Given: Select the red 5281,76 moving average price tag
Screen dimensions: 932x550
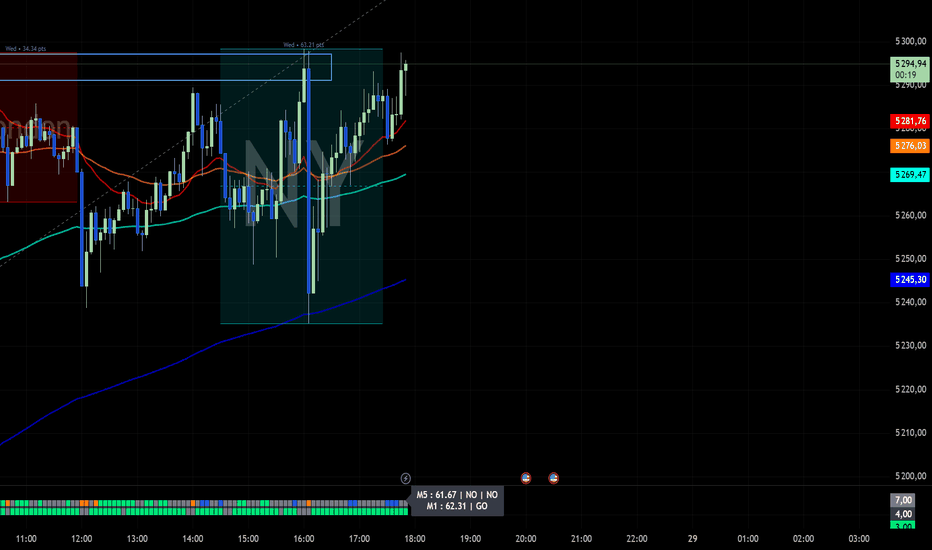Looking at the screenshot, I should pyautogui.click(x=910, y=121).
